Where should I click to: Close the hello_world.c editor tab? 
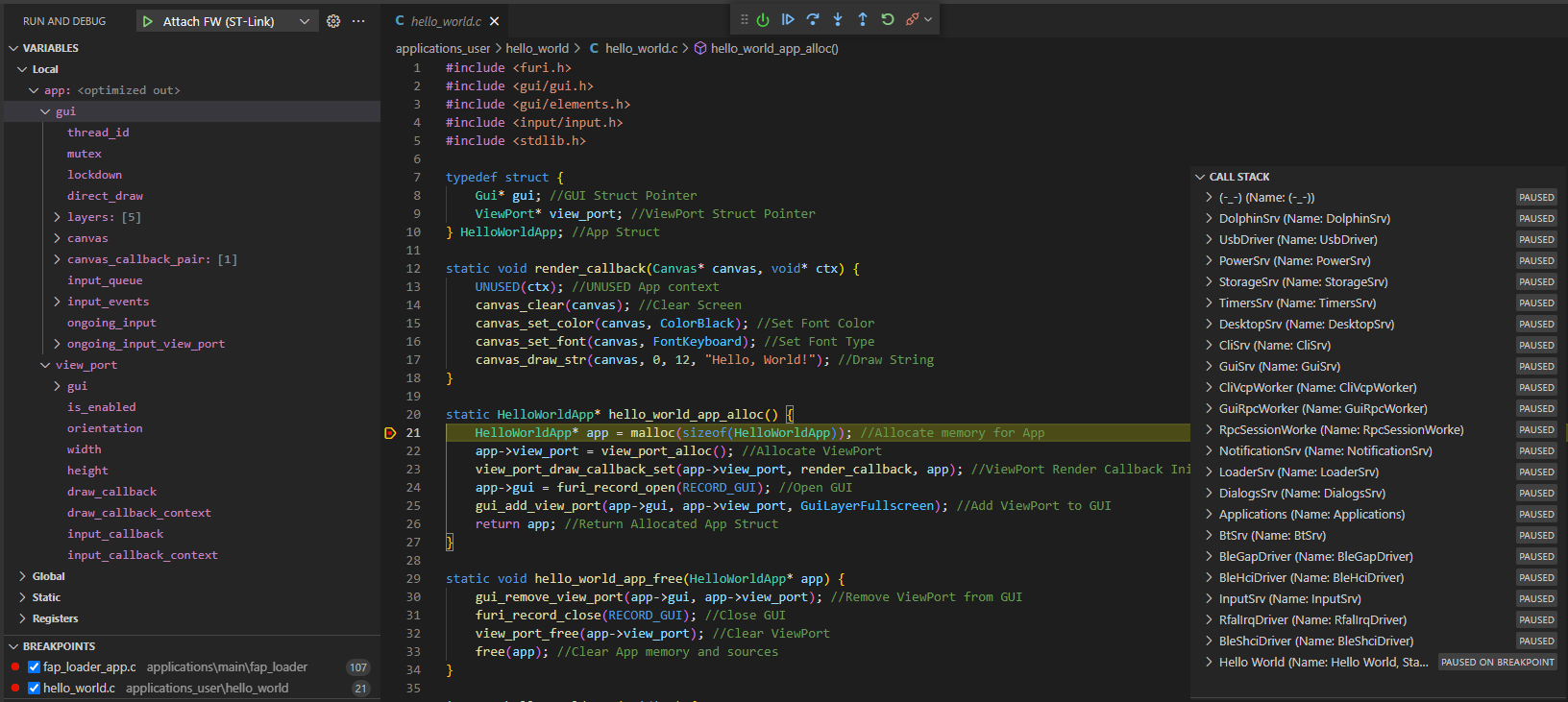pyautogui.click(x=494, y=21)
